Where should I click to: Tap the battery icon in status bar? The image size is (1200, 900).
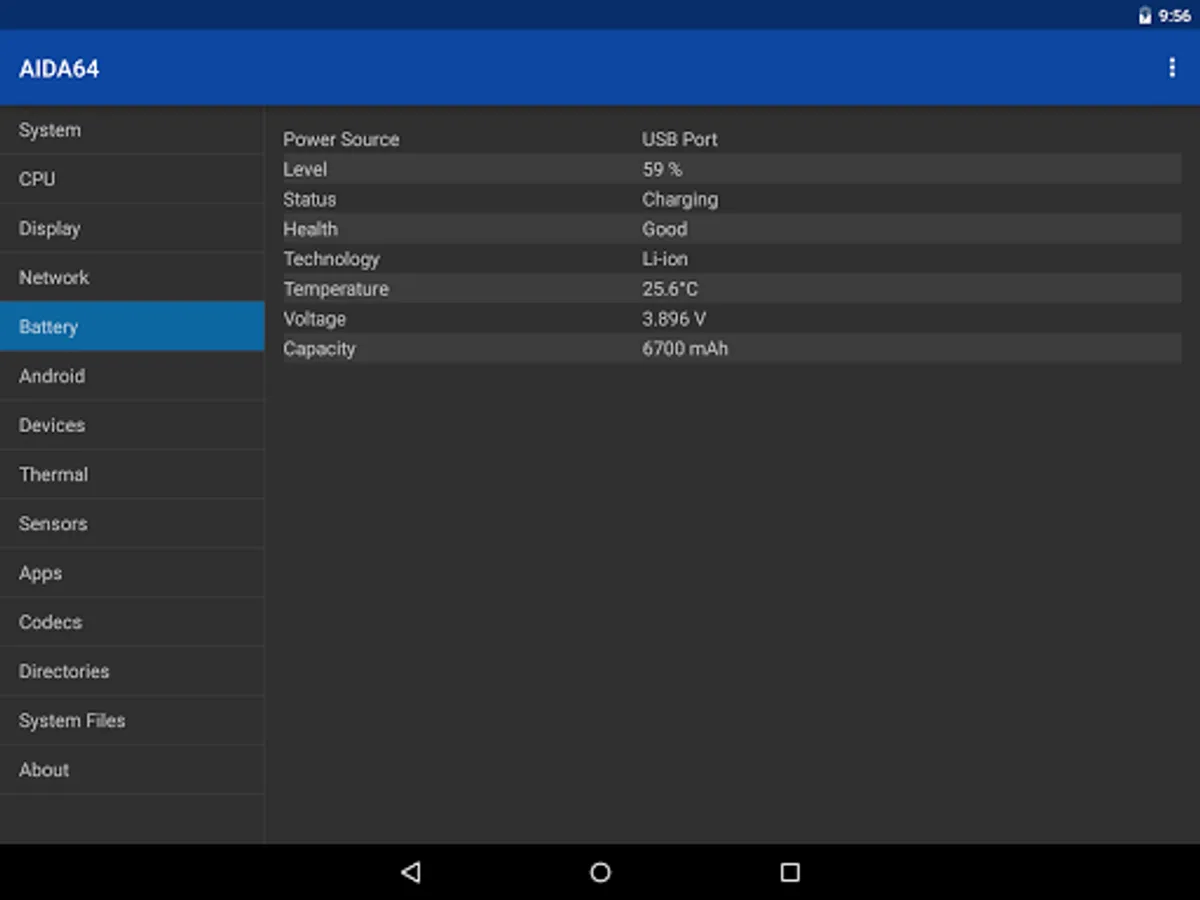[x=1145, y=15]
